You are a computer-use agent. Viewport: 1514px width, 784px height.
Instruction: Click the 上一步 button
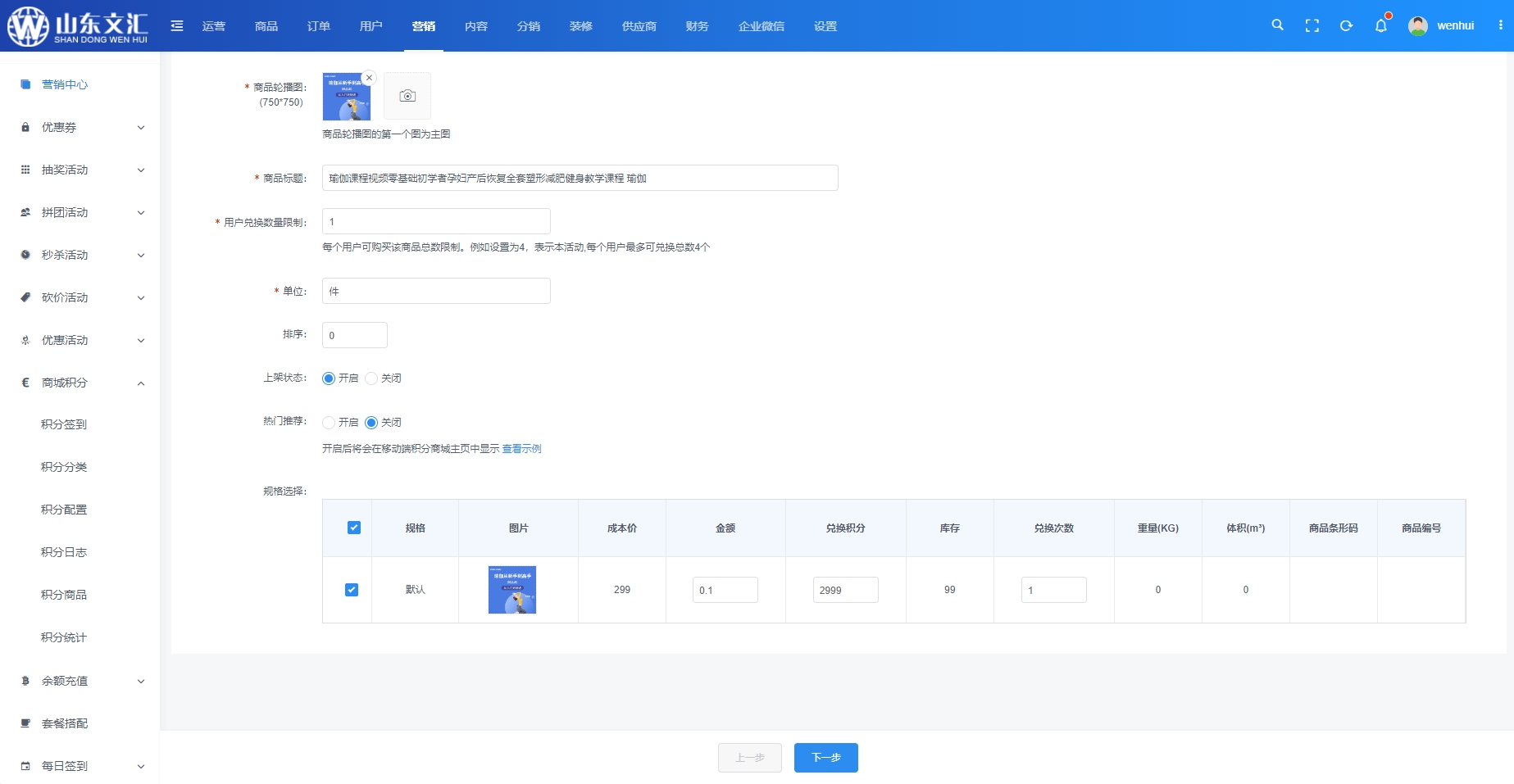pyautogui.click(x=750, y=758)
